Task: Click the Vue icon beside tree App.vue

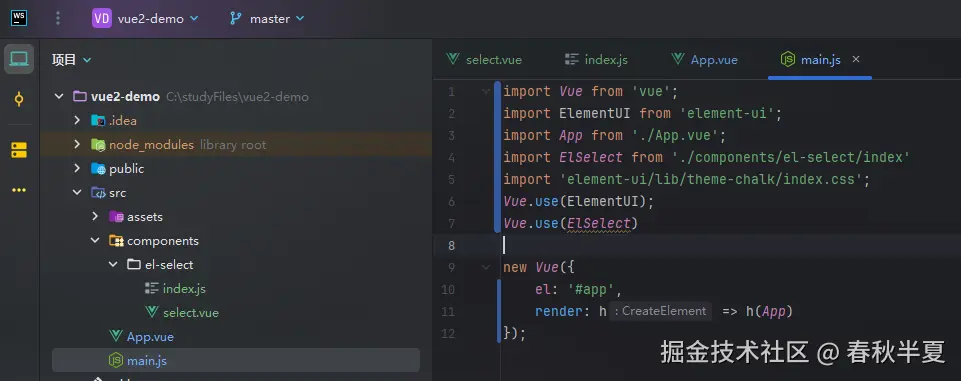Action: [x=115, y=336]
